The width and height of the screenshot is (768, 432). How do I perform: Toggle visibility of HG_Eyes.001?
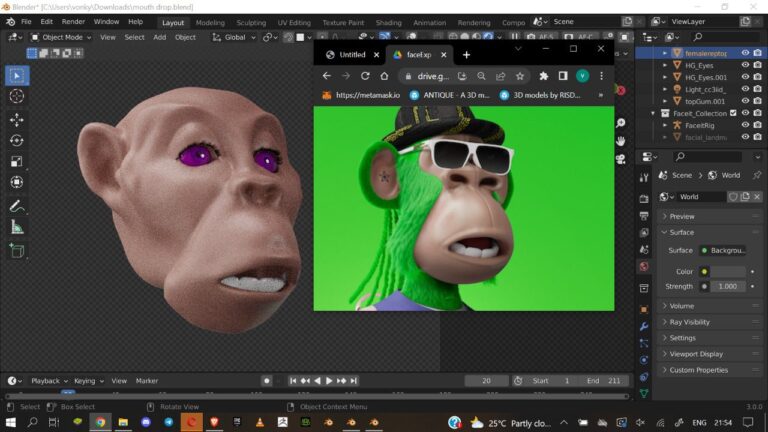745,77
